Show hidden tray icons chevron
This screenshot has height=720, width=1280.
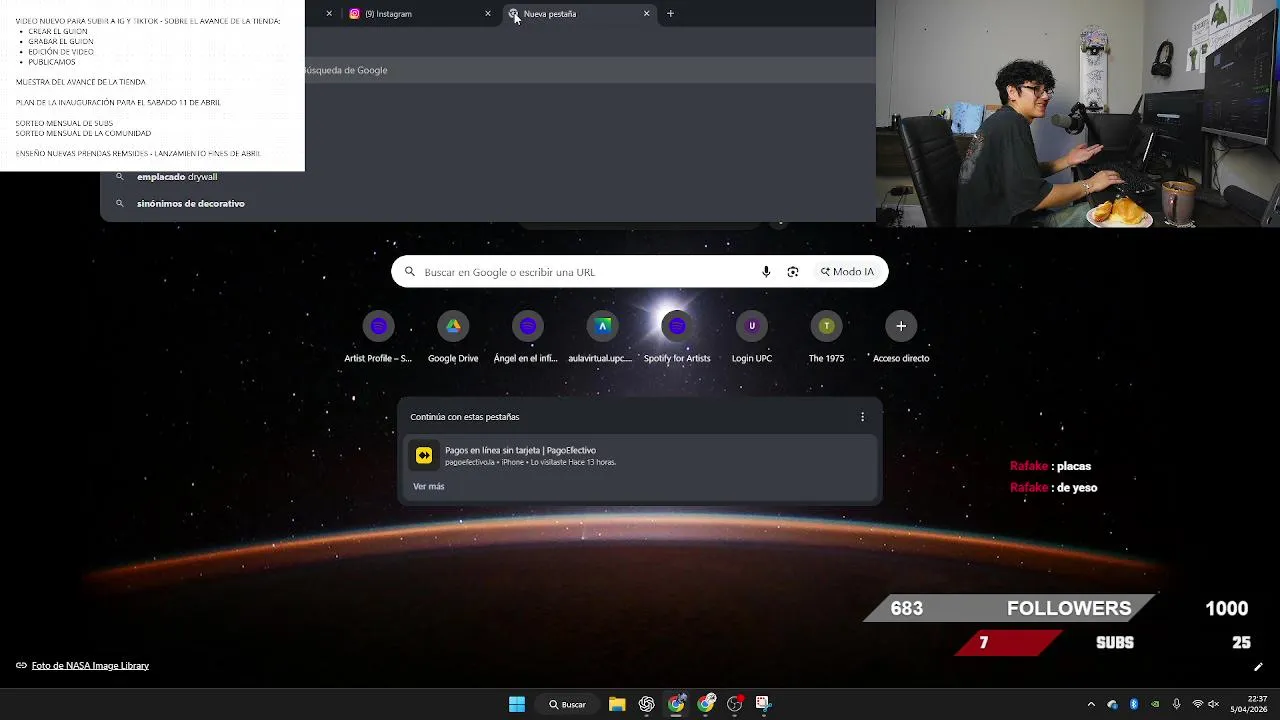pyautogui.click(x=1091, y=704)
